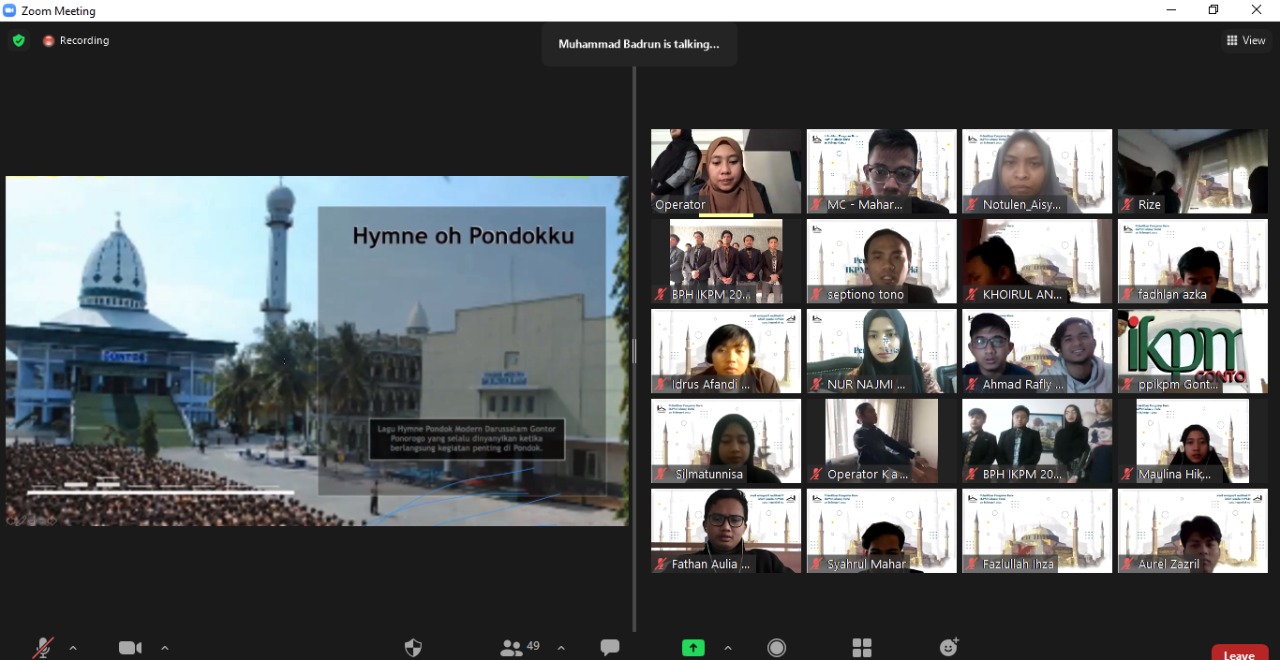The image size is (1280, 660).
Task: Open audio options arrow beside microphone
Action: tap(73, 648)
